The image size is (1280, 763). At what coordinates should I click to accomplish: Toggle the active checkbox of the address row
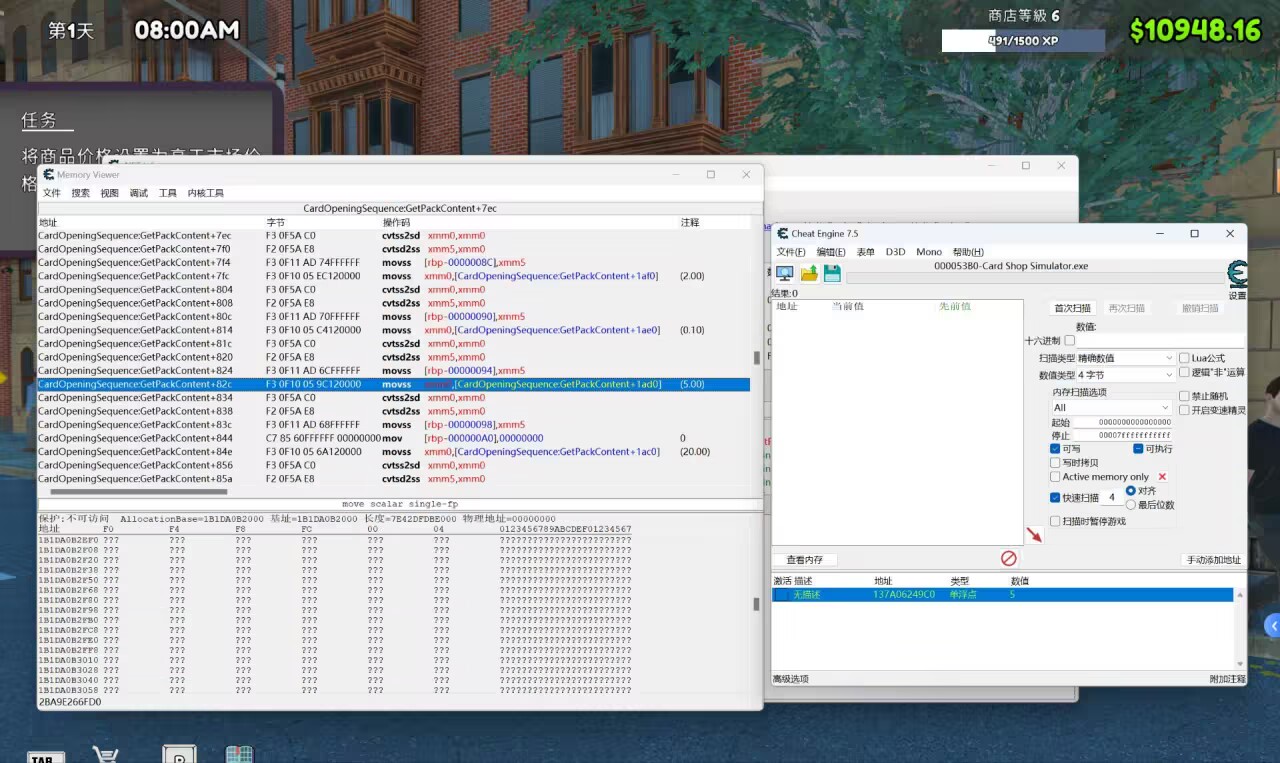[781, 595]
